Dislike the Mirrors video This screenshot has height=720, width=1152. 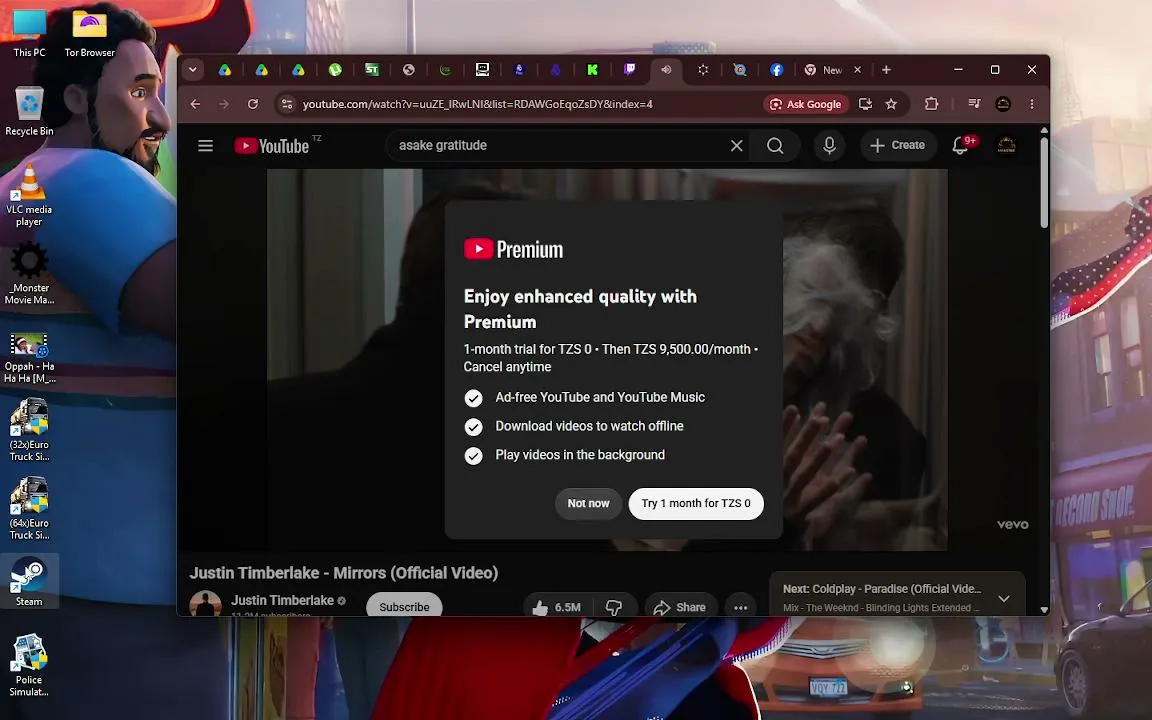(614, 607)
